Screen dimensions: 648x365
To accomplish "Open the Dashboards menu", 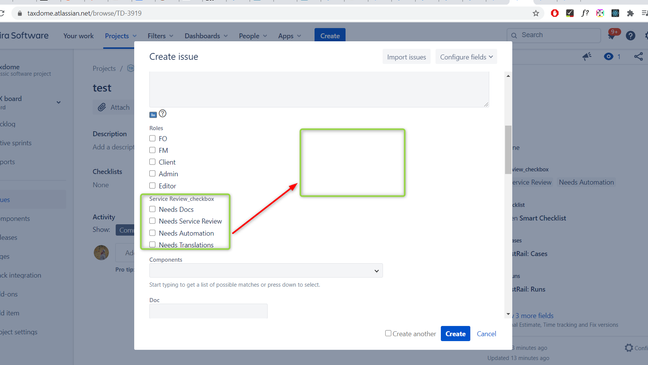I will (206, 36).
